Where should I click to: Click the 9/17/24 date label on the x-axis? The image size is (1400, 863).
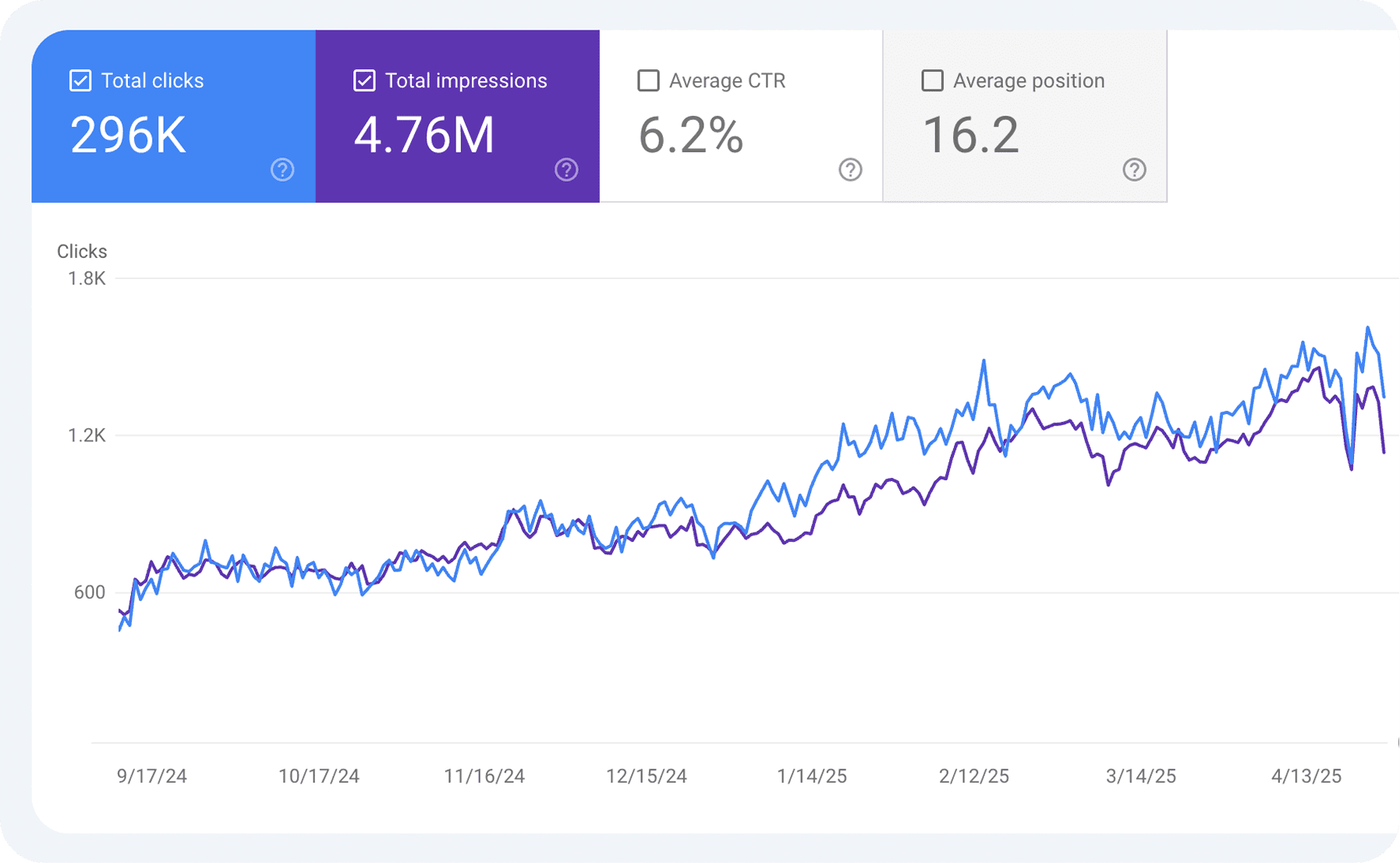point(153,776)
